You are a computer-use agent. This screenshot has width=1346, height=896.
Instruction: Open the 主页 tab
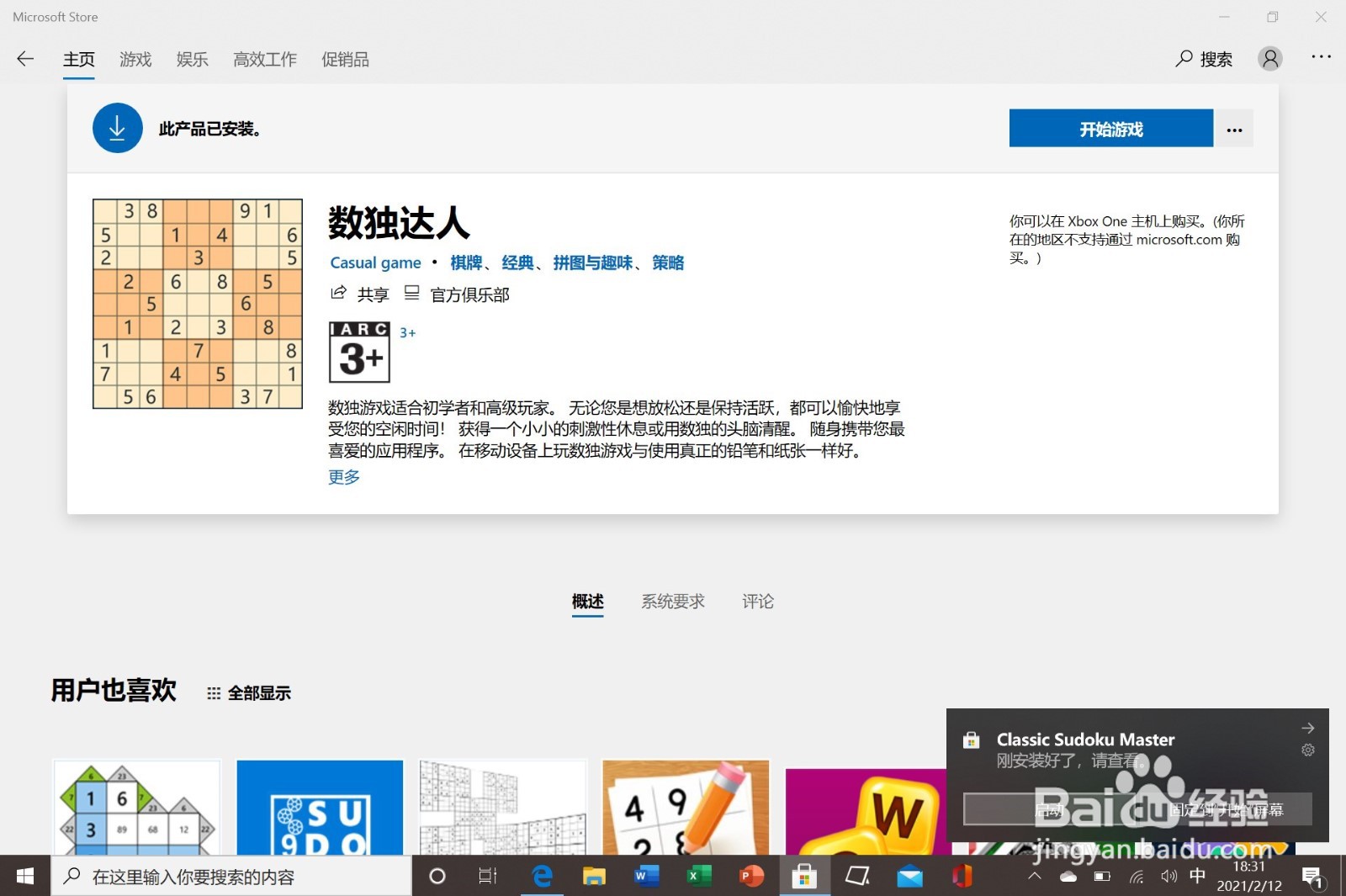pos(79,60)
